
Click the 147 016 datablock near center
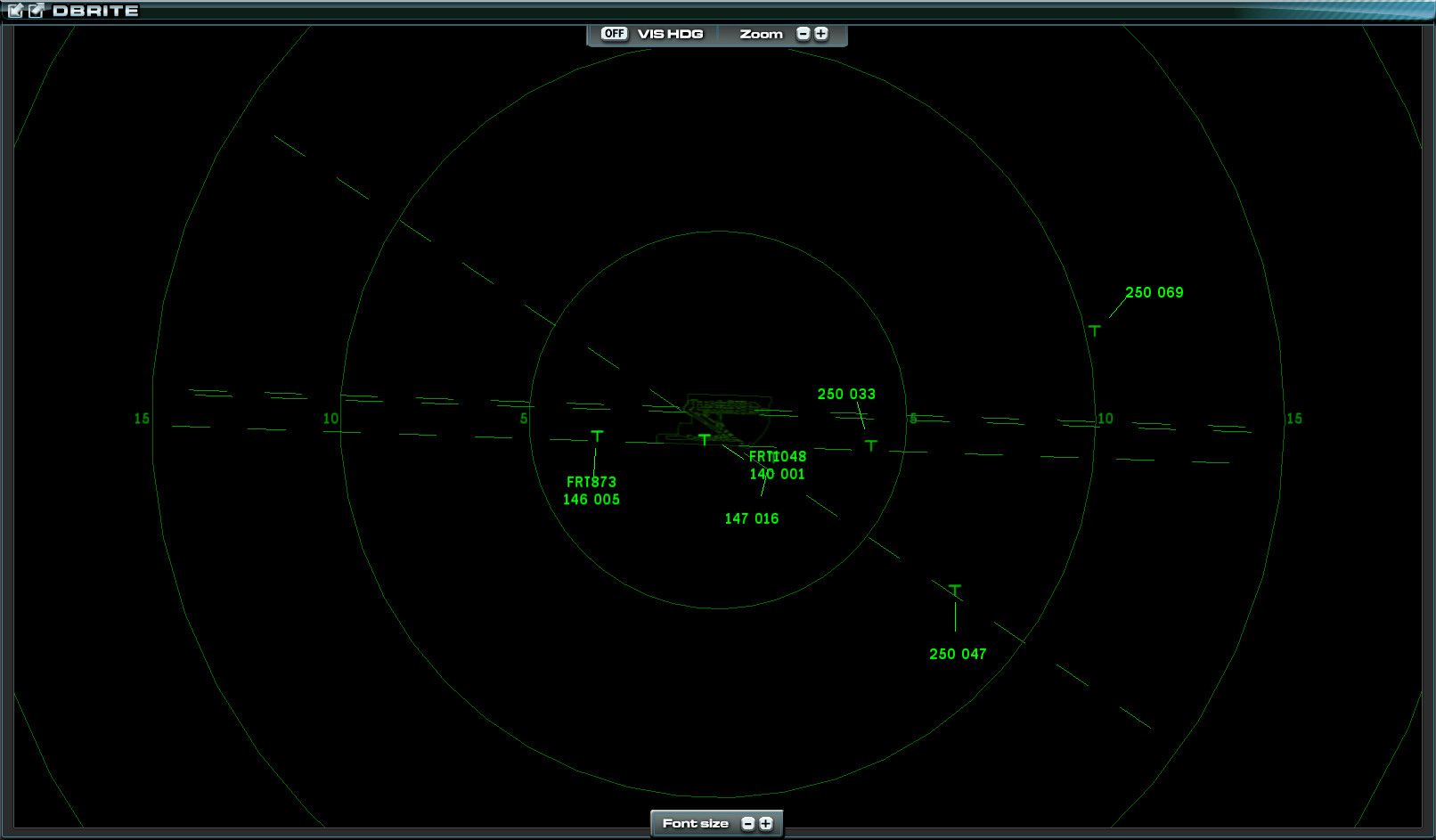coord(751,518)
